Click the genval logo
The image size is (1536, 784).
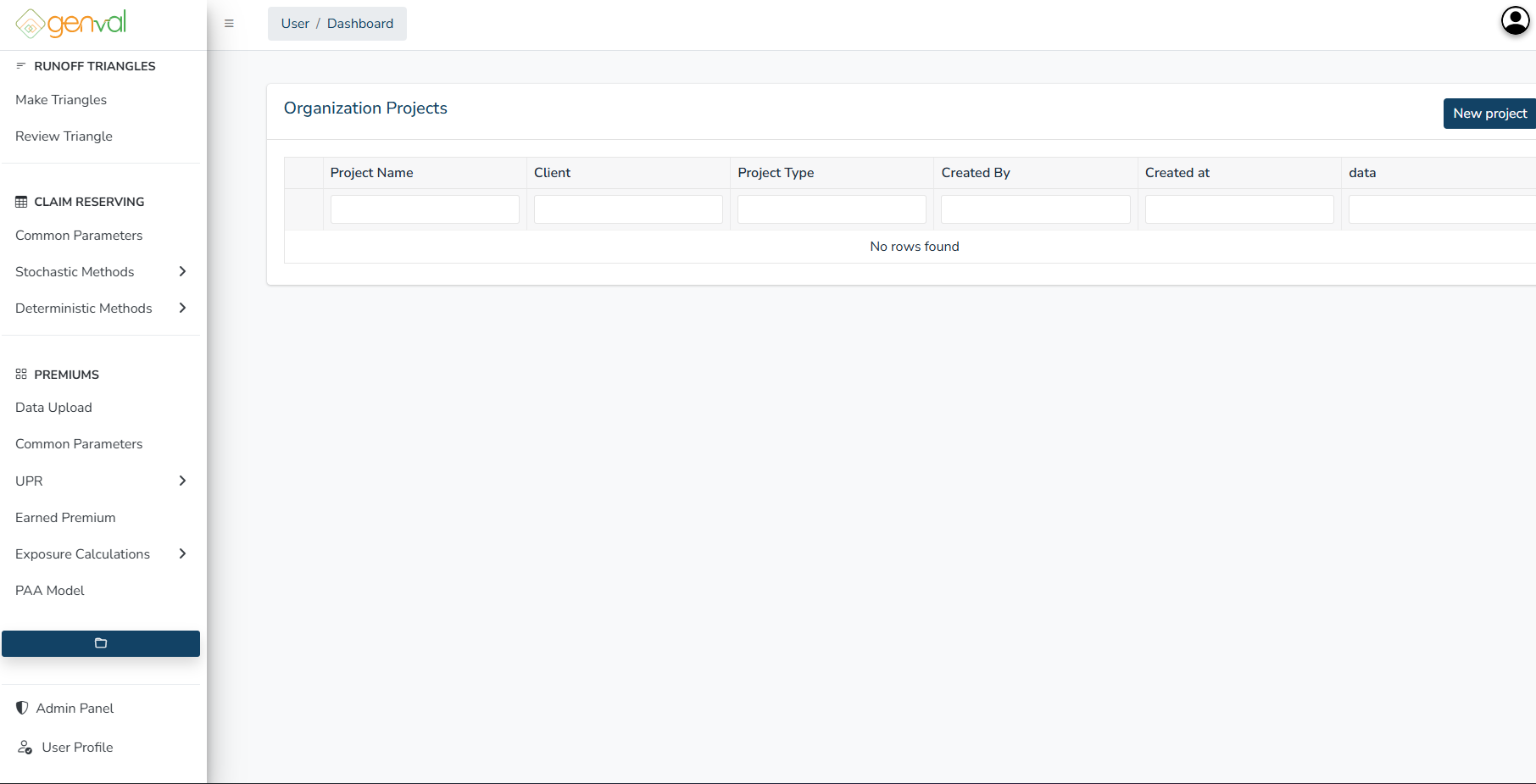(69, 23)
